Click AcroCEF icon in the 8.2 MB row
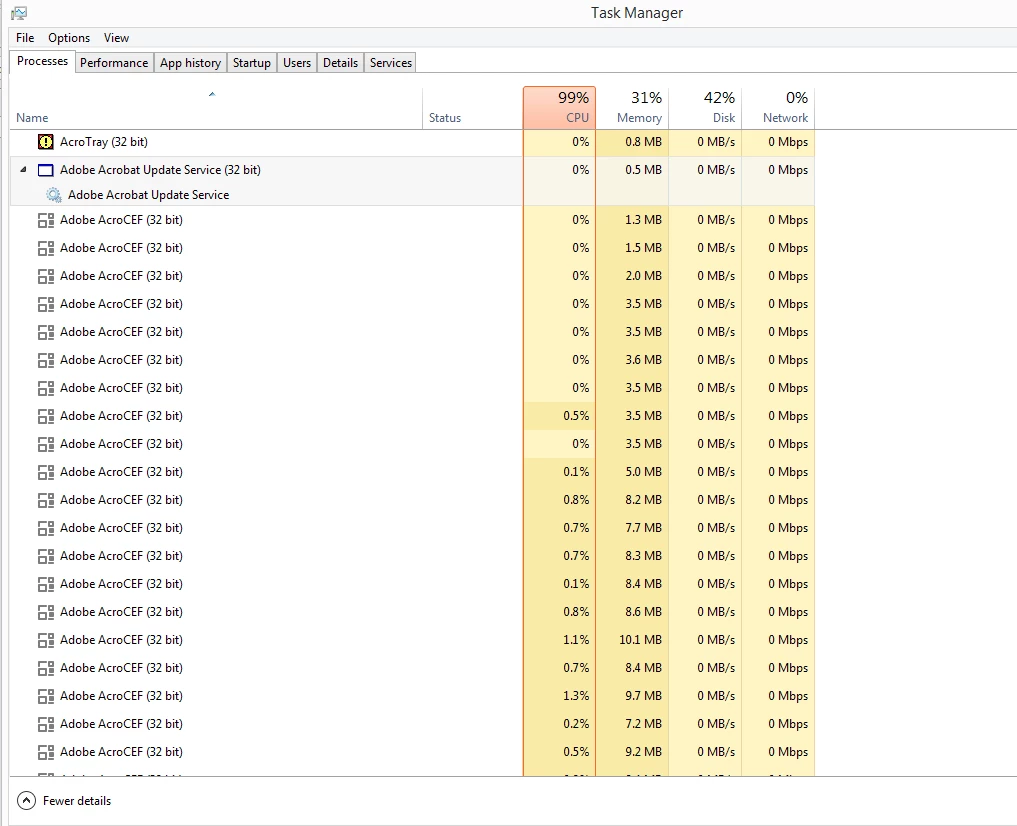Viewport: 1017px width, 826px height. (x=45, y=500)
